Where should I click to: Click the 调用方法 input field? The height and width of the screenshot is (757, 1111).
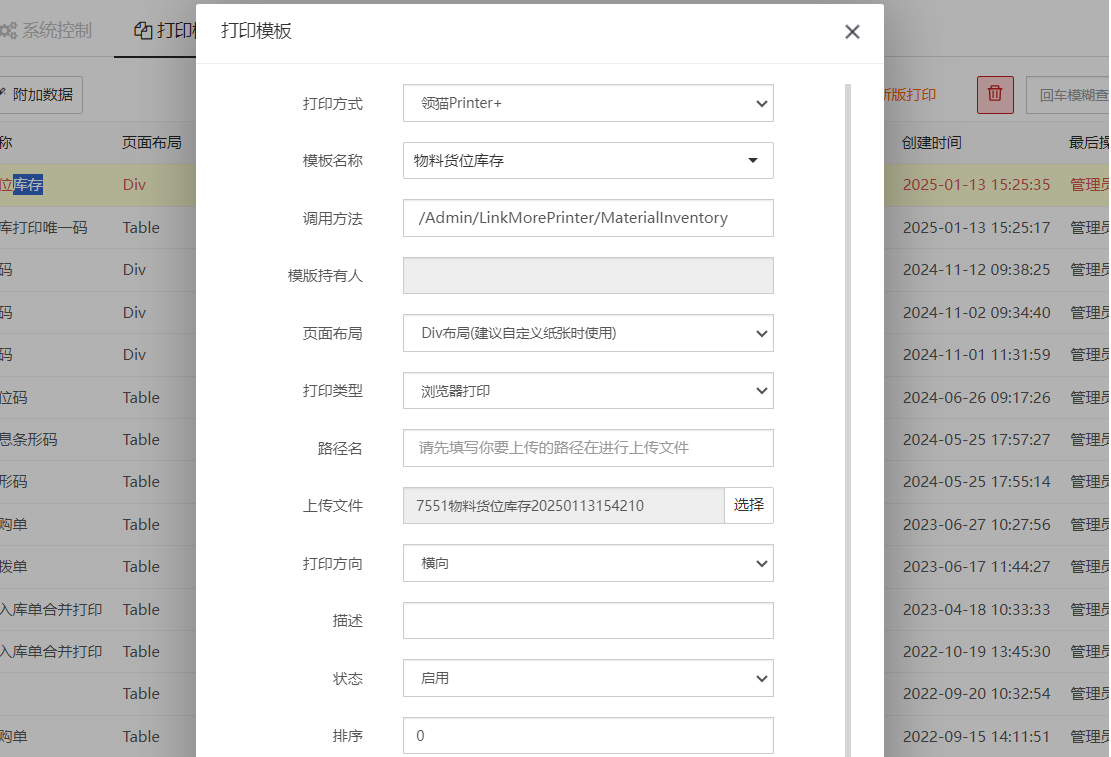point(588,218)
